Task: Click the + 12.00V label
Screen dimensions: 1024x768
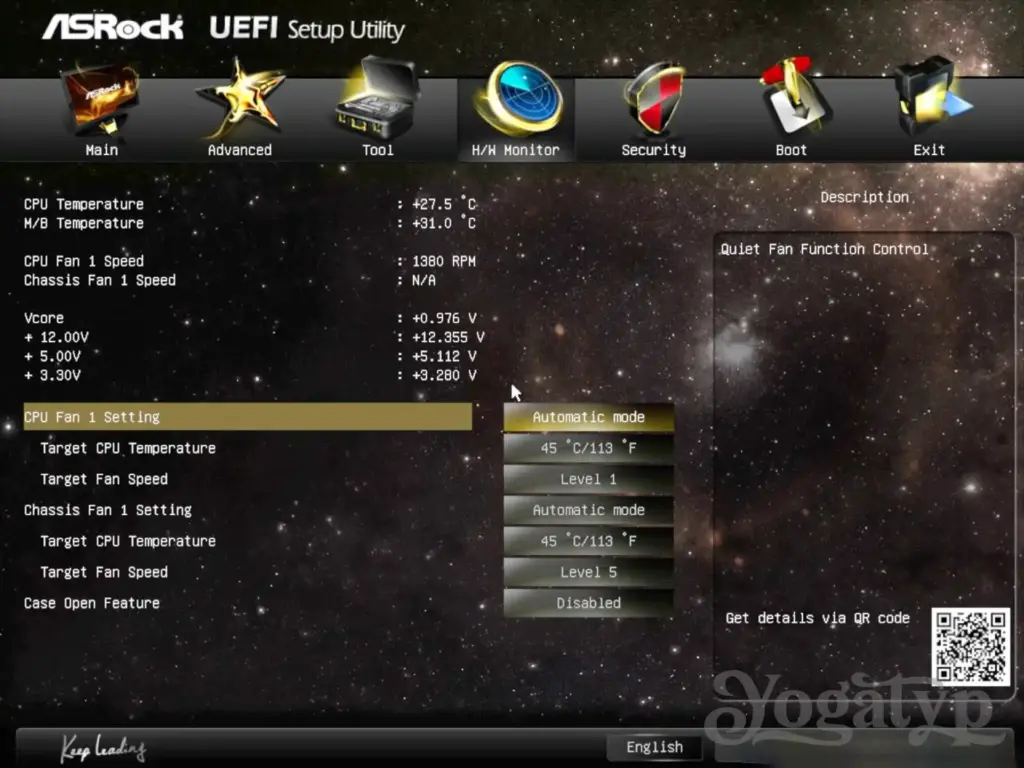Action: click(56, 338)
